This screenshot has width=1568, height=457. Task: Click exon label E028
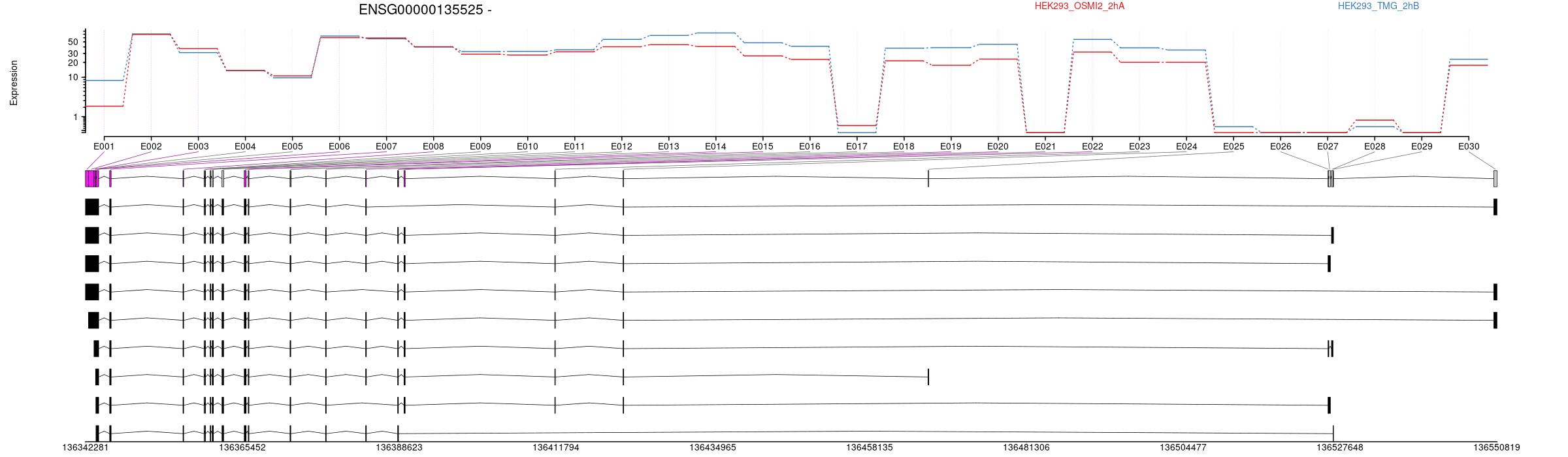1375,147
